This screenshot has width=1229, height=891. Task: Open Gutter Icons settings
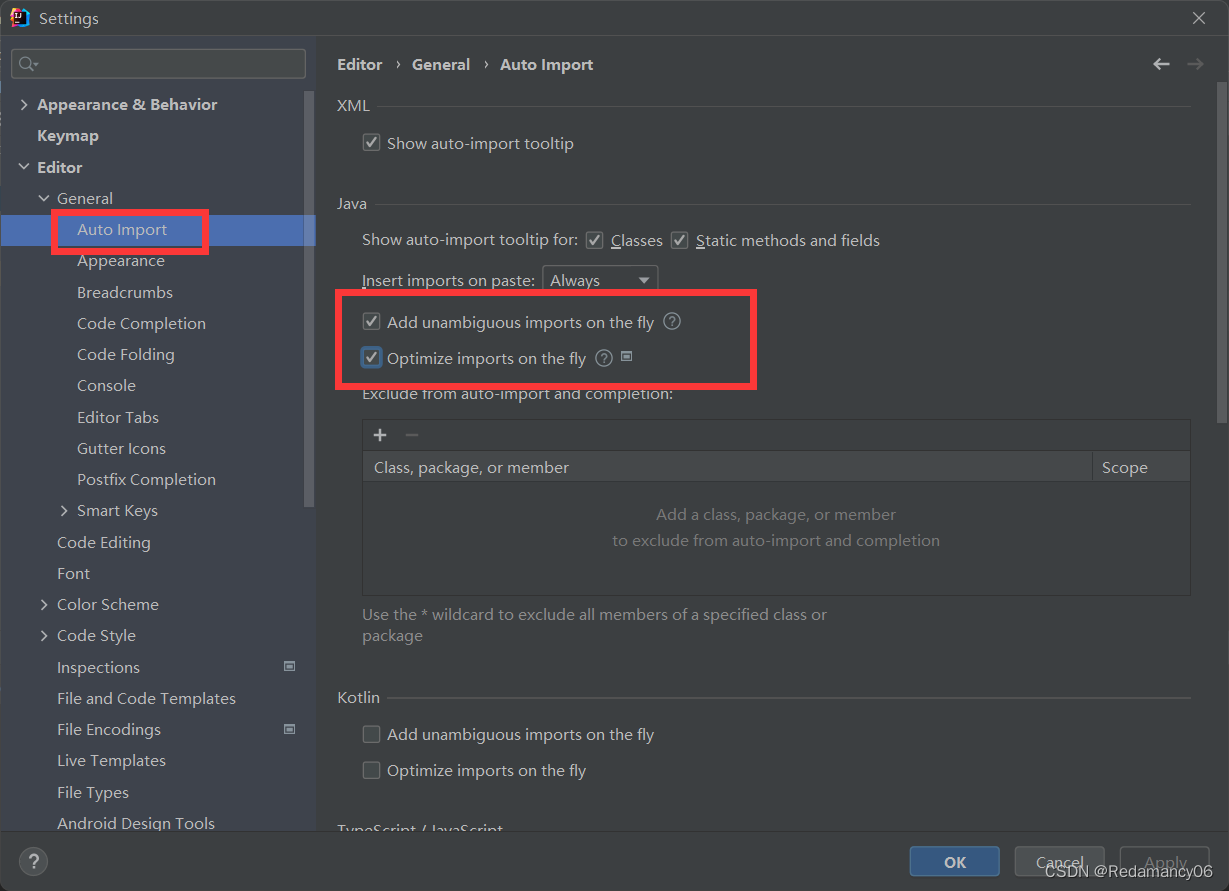121,448
